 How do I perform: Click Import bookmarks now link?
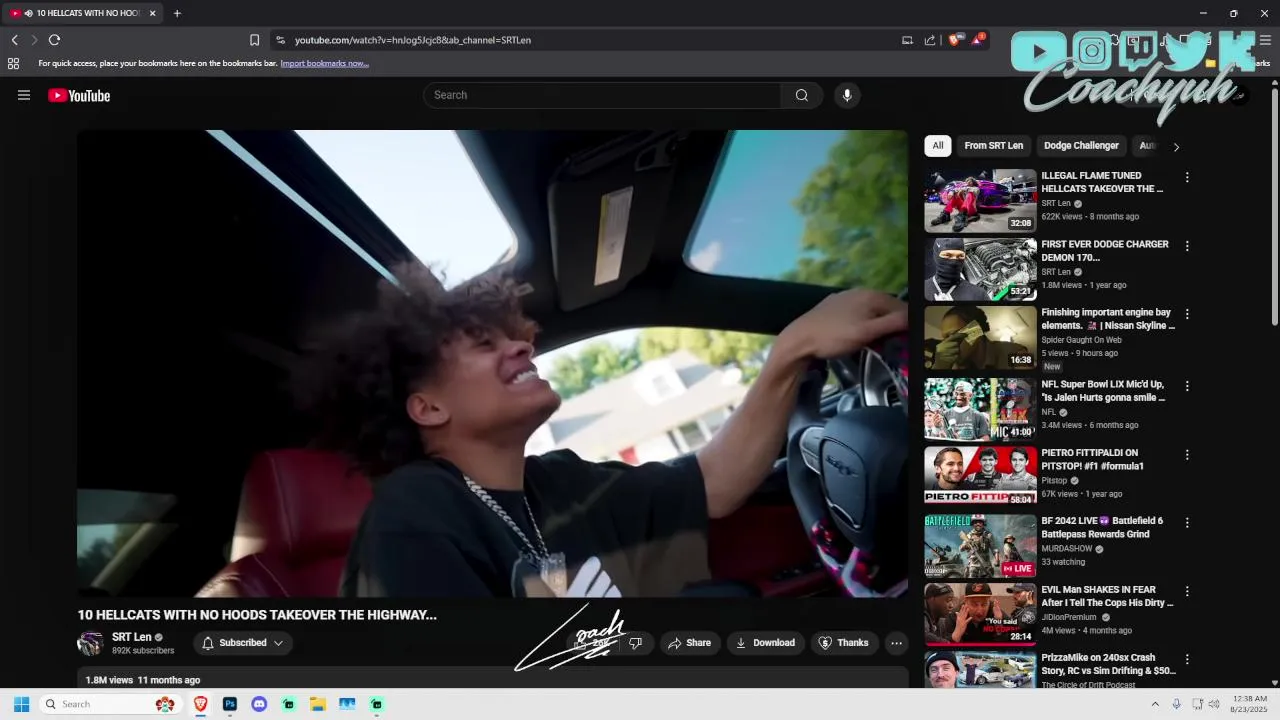324,63
